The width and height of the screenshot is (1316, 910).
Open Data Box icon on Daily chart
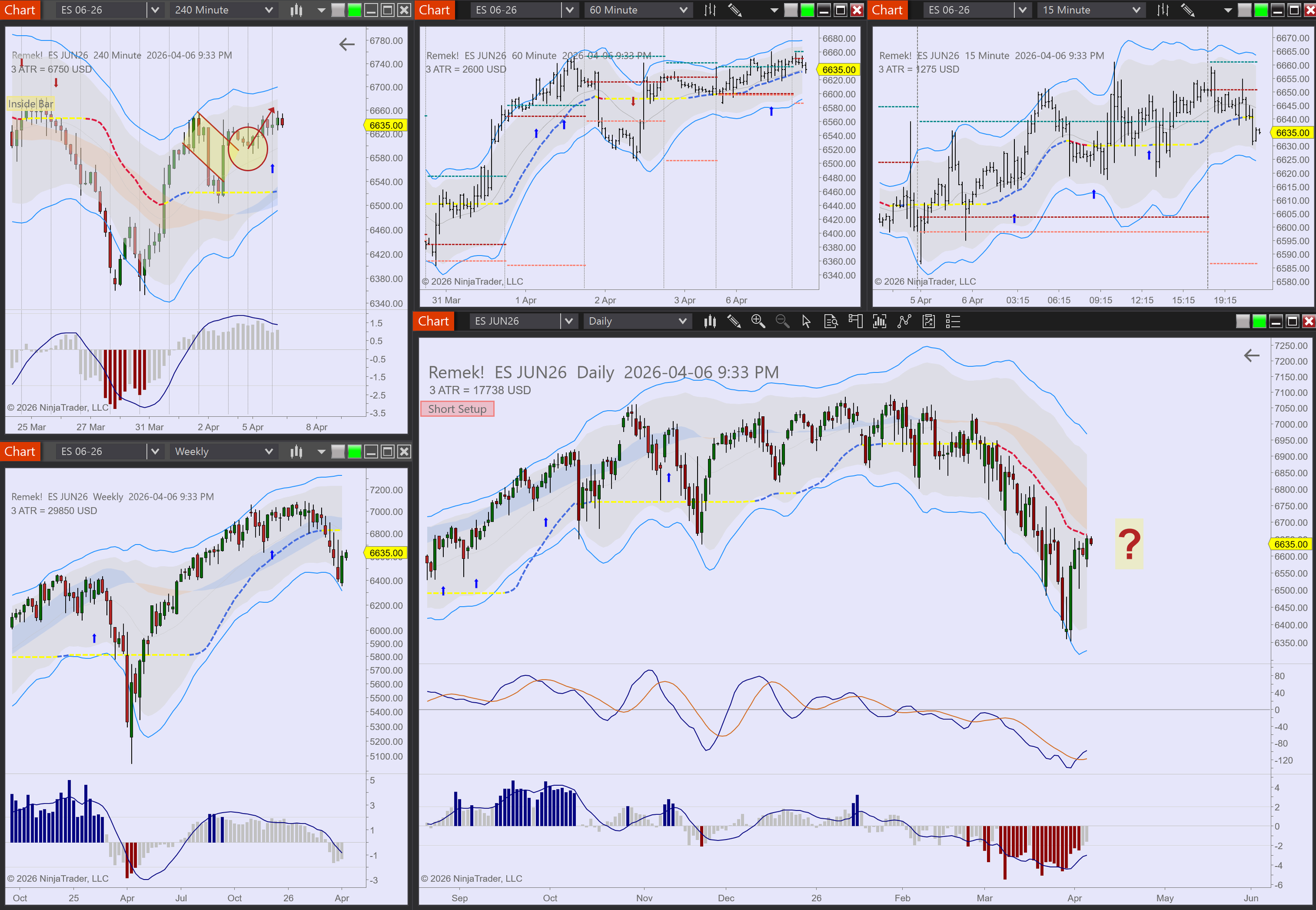[831, 322]
